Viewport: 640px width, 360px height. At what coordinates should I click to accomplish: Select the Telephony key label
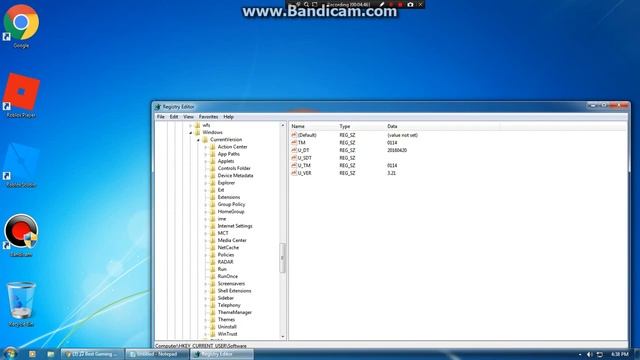click(x=229, y=305)
